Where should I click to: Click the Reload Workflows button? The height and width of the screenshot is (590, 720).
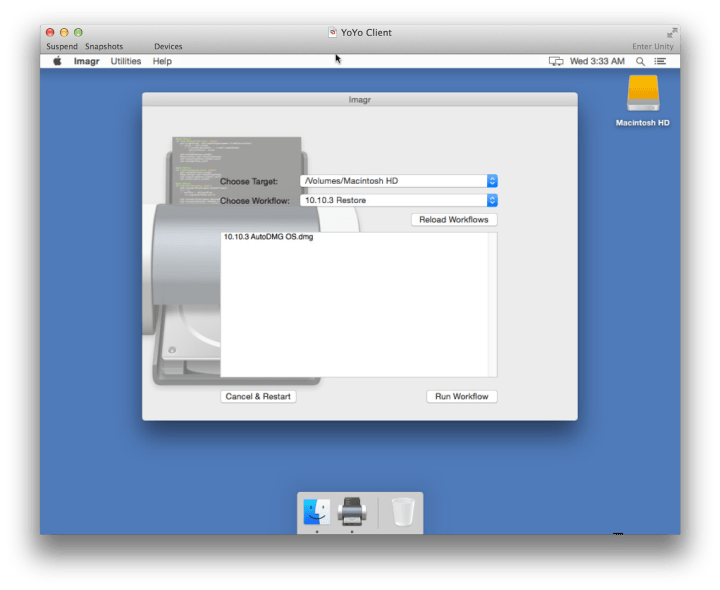pos(454,219)
